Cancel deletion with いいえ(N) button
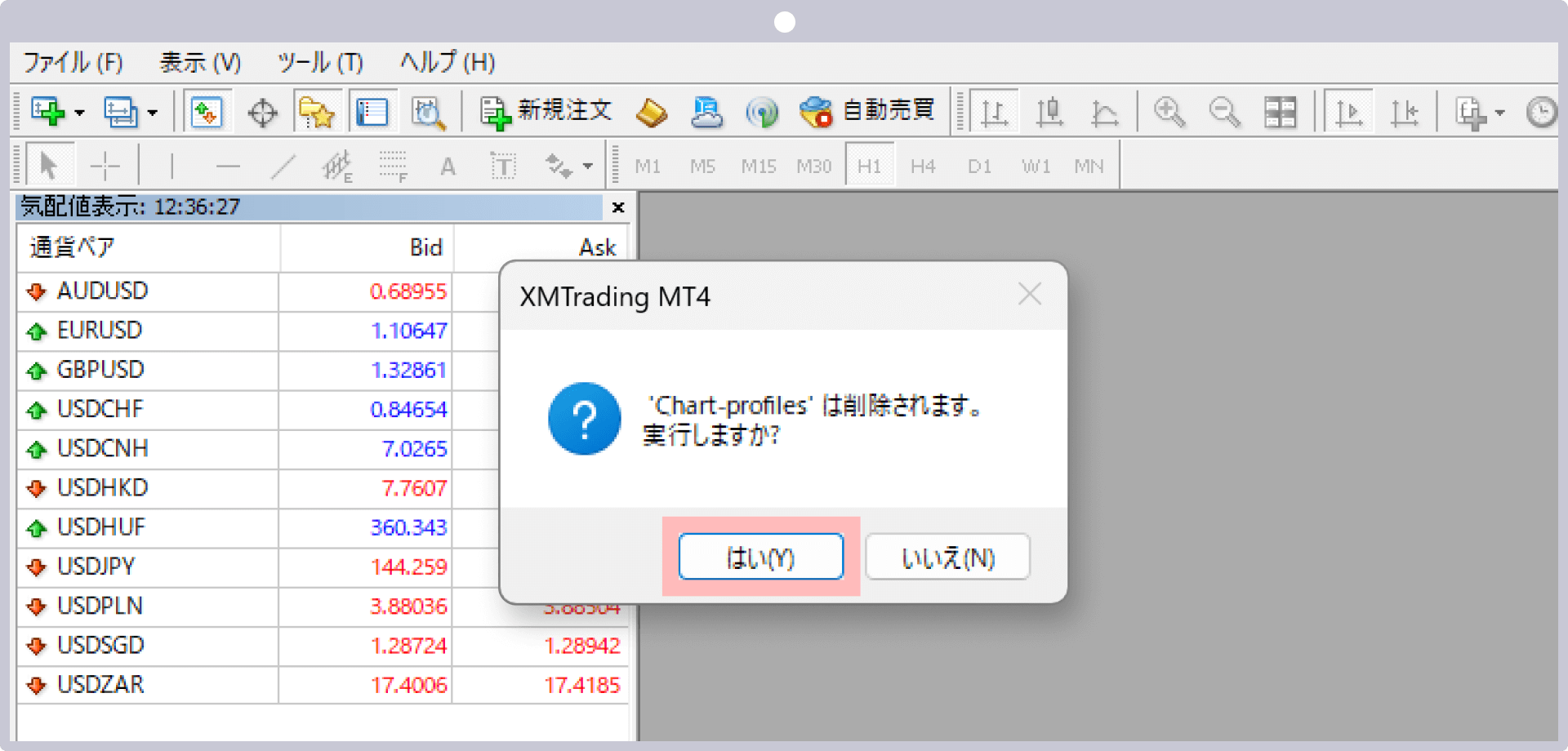The image size is (1568, 751). pyautogui.click(x=948, y=557)
